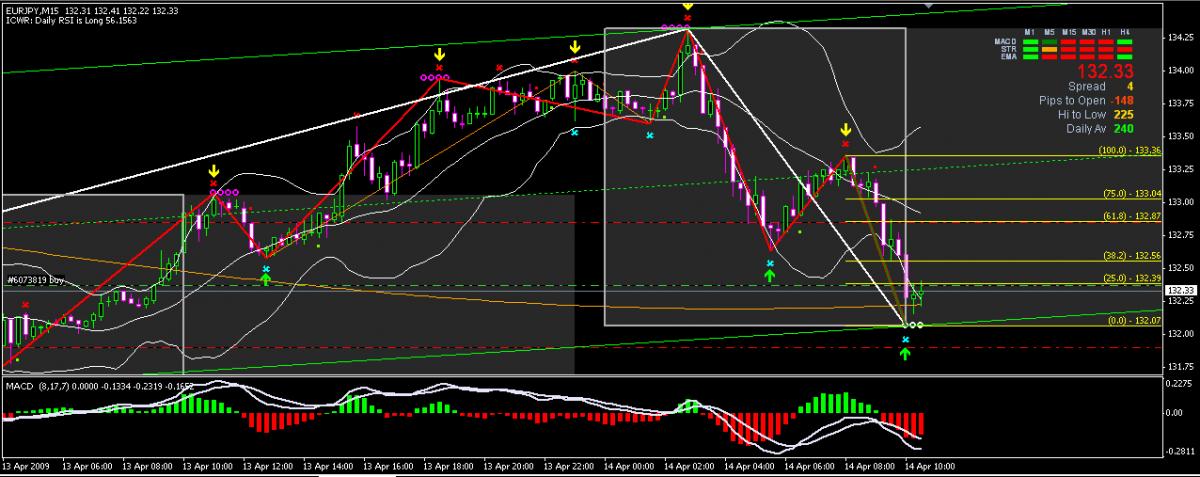Click the 13 Apr 10:00 time axis label
This screenshot has height=477, width=1200.
pos(207,468)
